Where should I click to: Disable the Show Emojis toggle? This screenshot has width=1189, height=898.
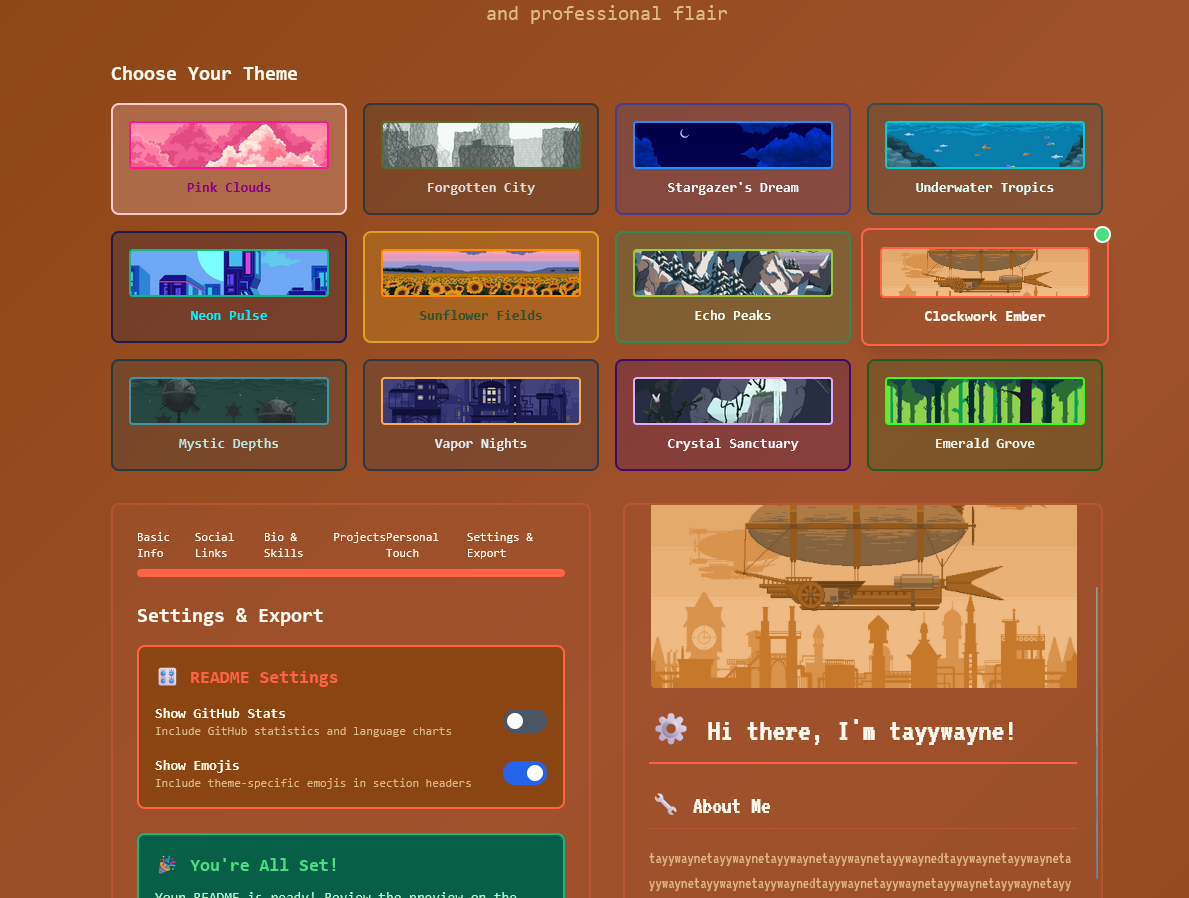pos(525,773)
